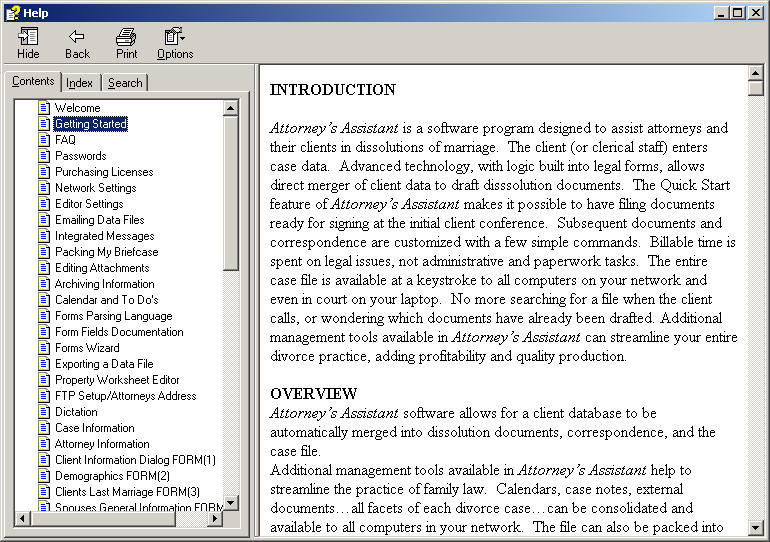Click the page icon beside Case Information
The image size is (770, 542).
[x=44, y=428]
